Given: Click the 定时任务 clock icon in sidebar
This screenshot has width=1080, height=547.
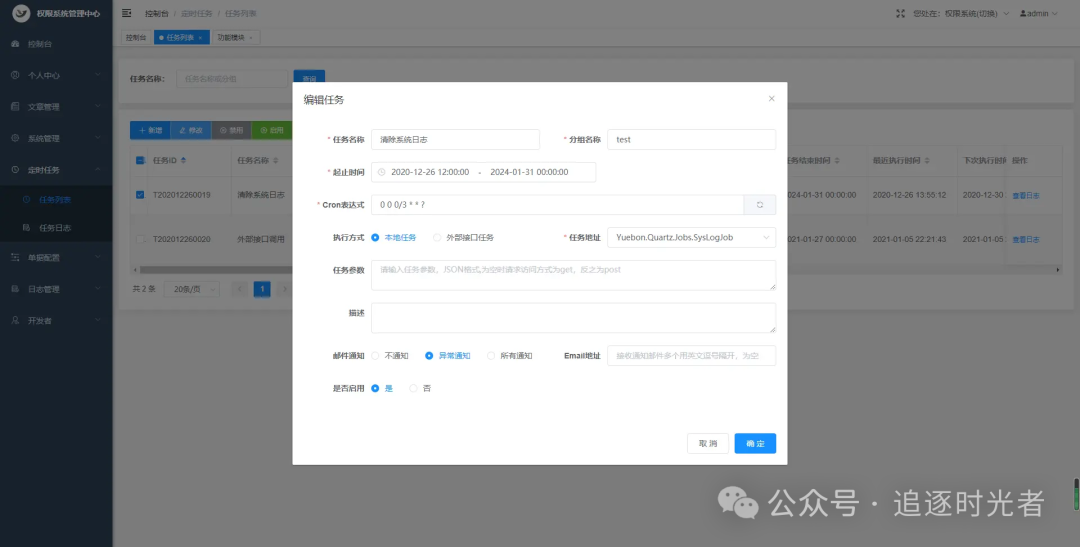Looking at the screenshot, I should (x=16, y=169).
